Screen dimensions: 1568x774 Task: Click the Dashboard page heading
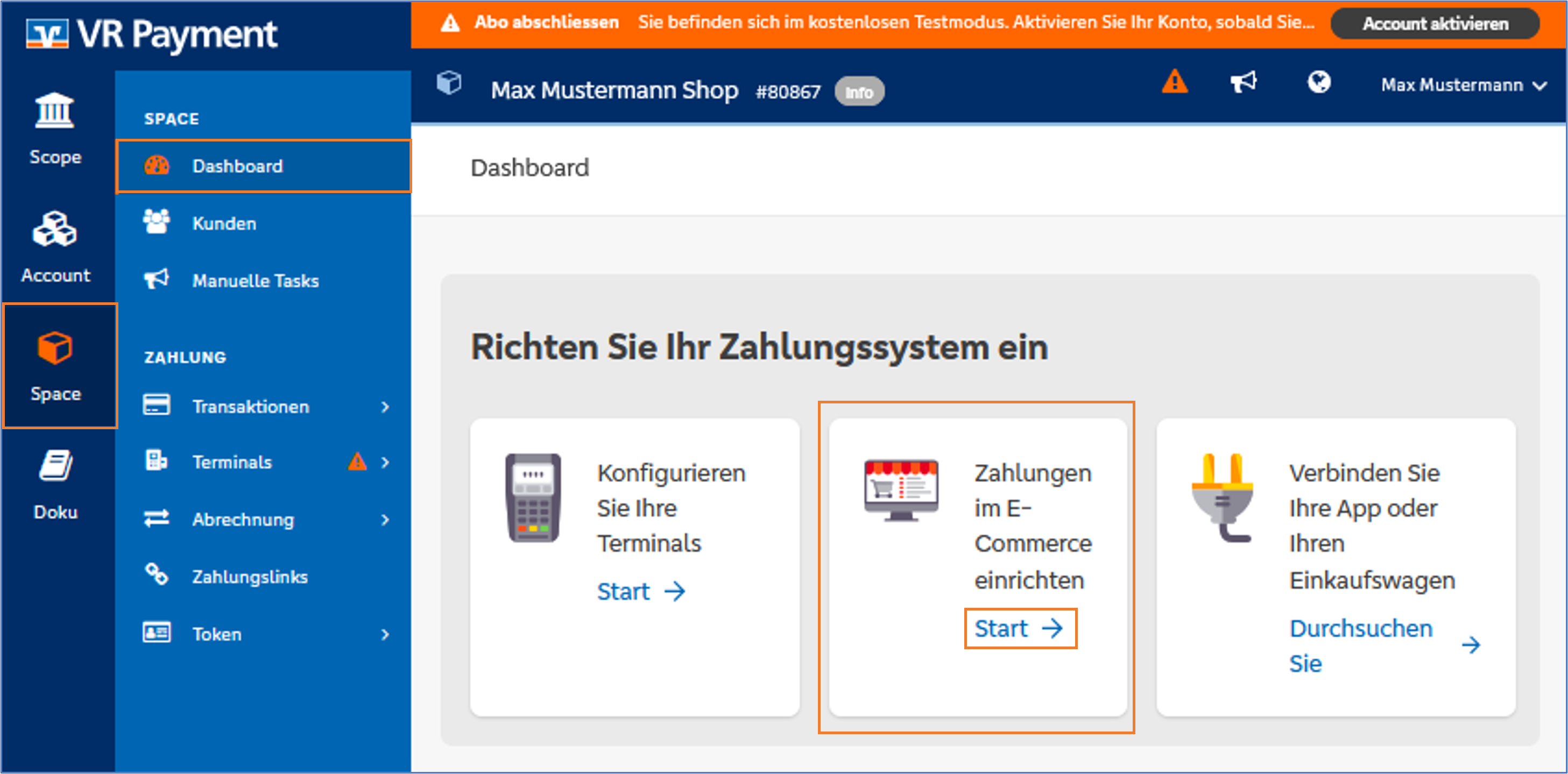529,168
